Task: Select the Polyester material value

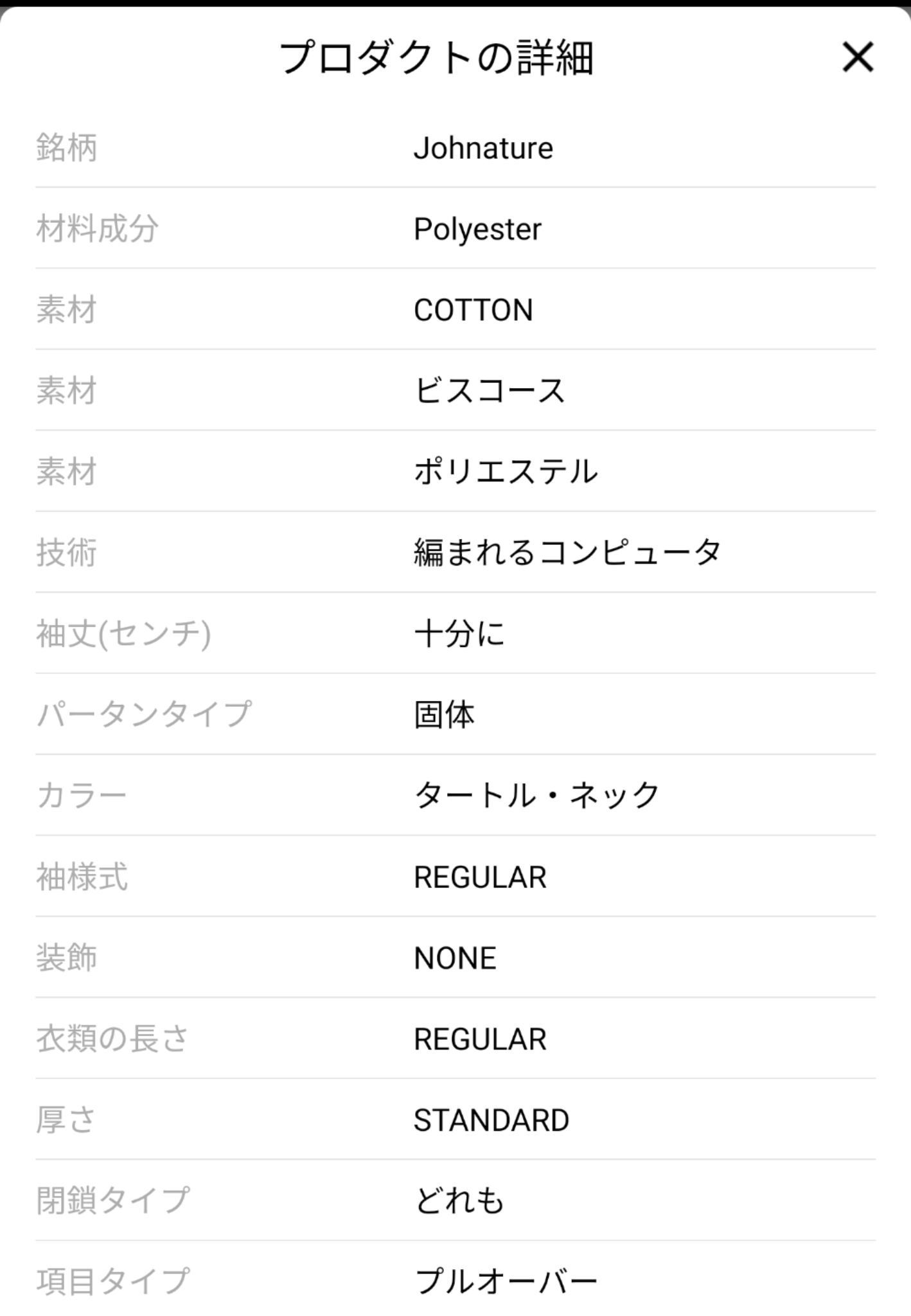Action: [x=477, y=229]
